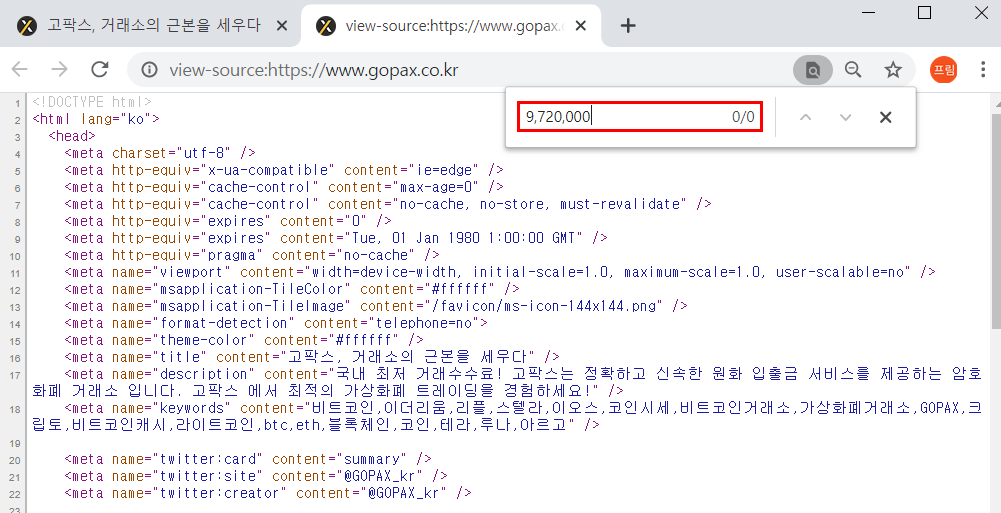The height and width of the screenshot is (513, 1001).
Task: Select the view-source gopax tab
Action: tap(451, 26)
